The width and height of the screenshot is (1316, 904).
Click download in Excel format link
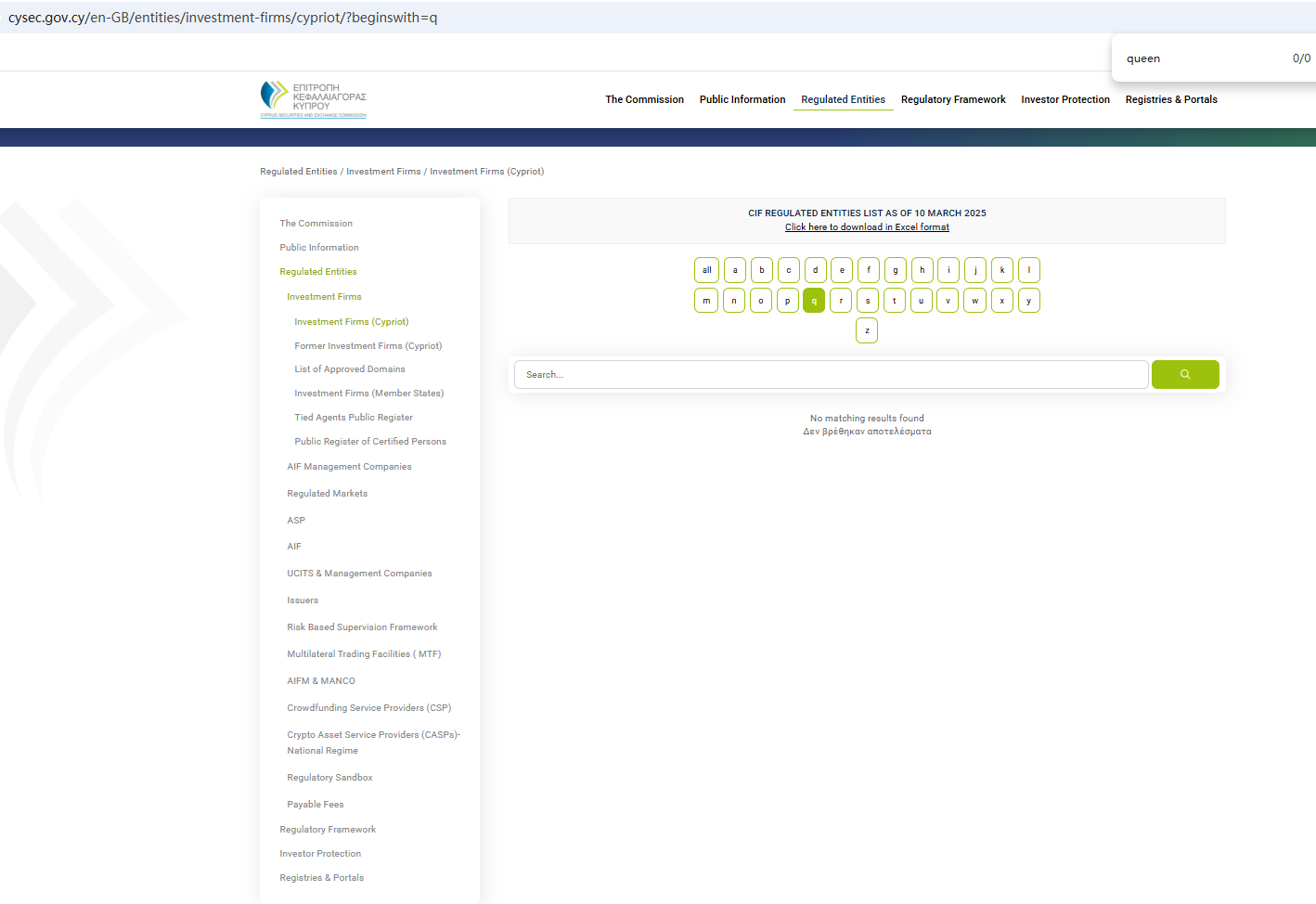[867, 227]
